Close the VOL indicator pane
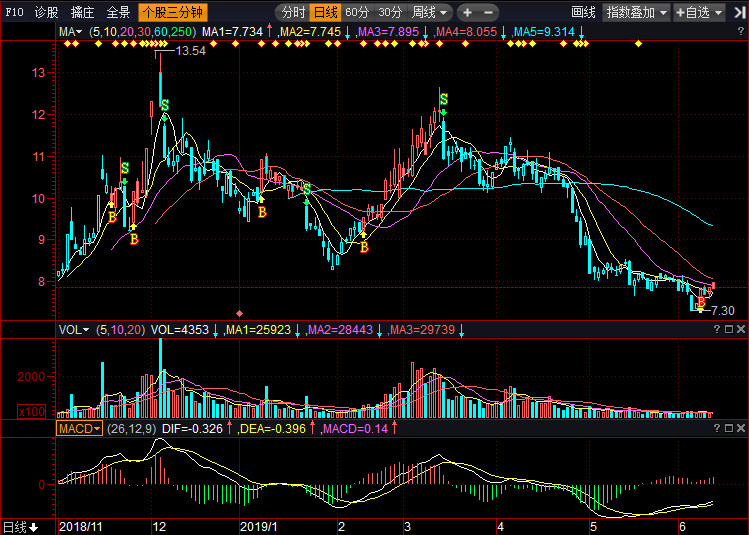The width and height of the screenshot is (749, 535). pos(741,329)
